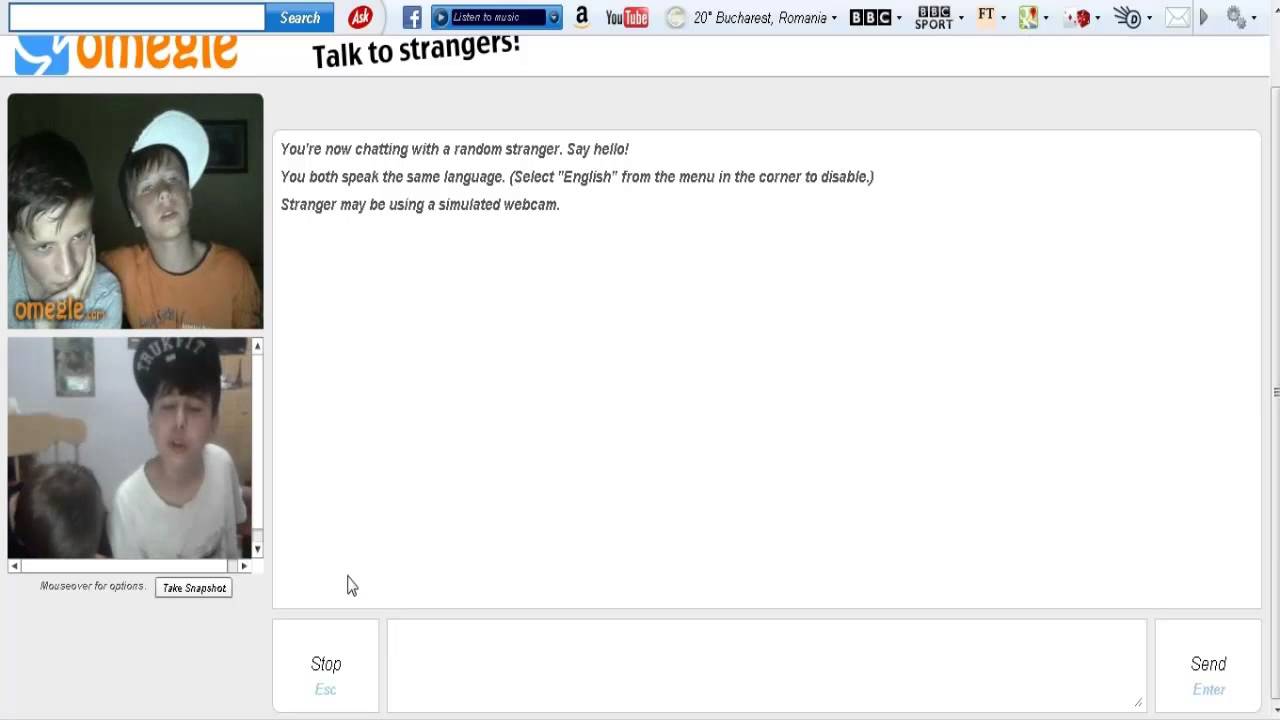
Task: Click the chat box resize grip
Action: [x=1139, y=703]
